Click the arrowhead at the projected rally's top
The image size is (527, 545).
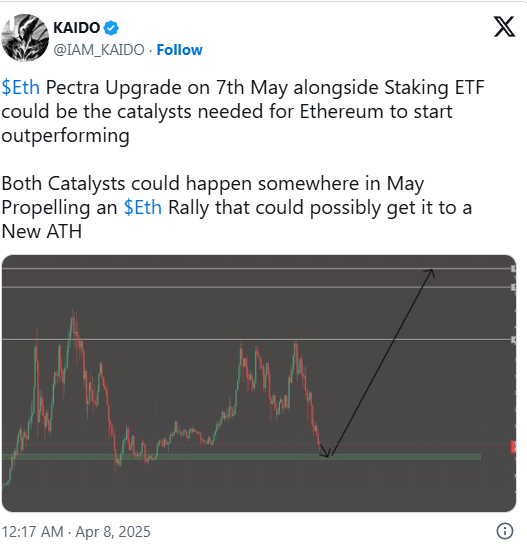click(x=431, y=272)
